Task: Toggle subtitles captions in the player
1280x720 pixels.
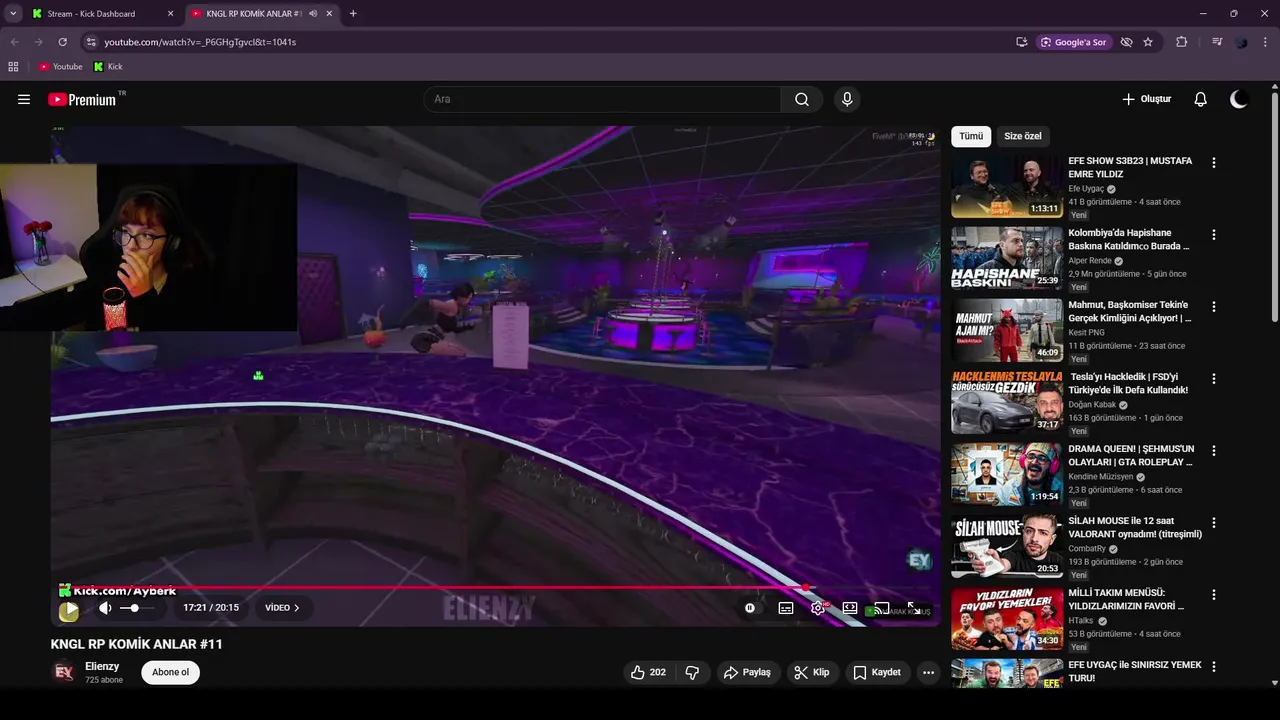Action: [786, 608]
